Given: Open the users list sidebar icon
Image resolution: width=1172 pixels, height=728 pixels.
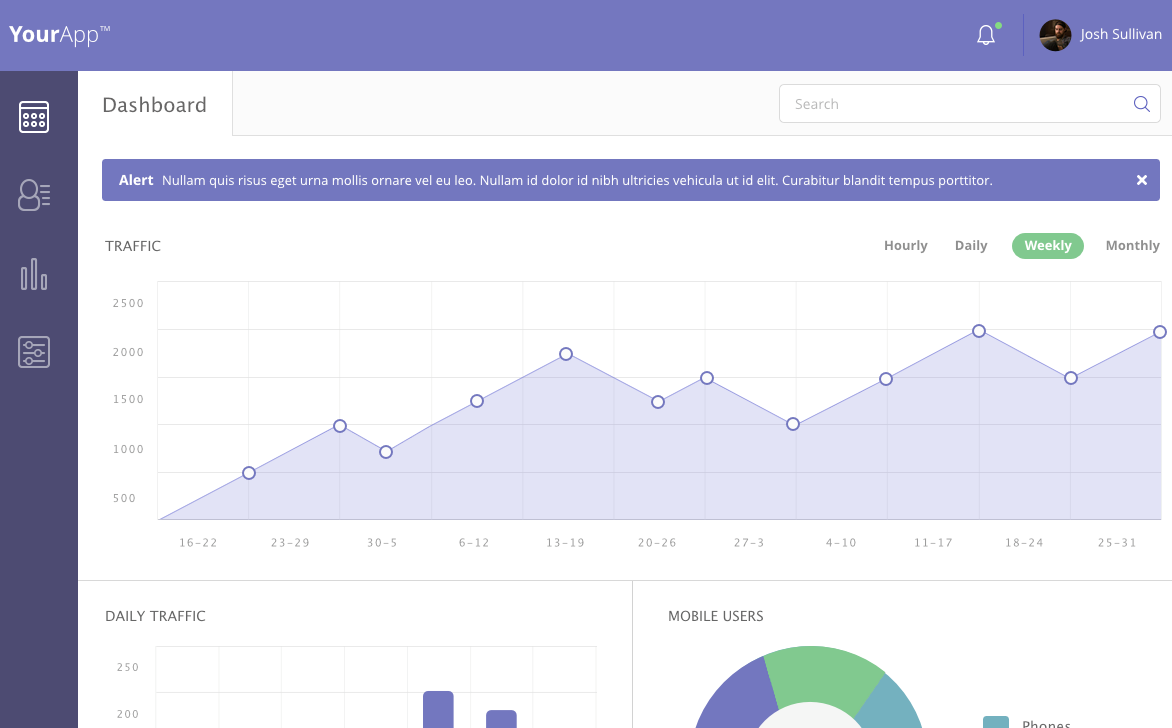Looking at the screenshot, I should (34, 195).
